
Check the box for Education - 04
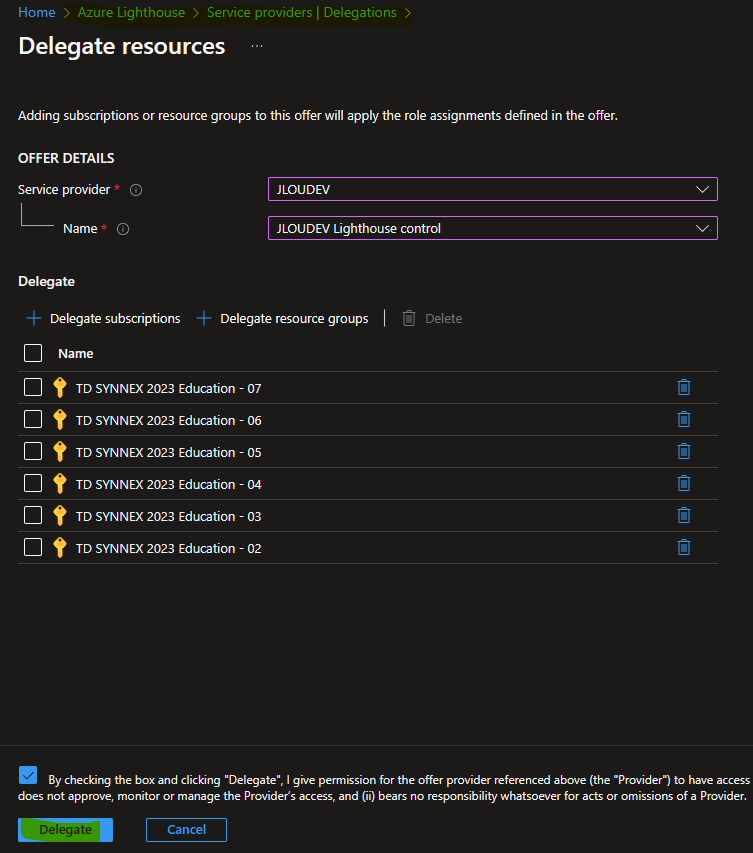33,483
